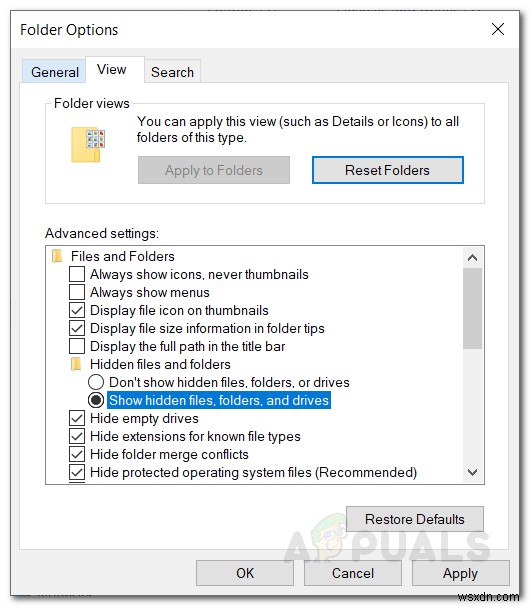Screen dimensions: 531x607
Task: Click the folder views icon
Action: 88,145
